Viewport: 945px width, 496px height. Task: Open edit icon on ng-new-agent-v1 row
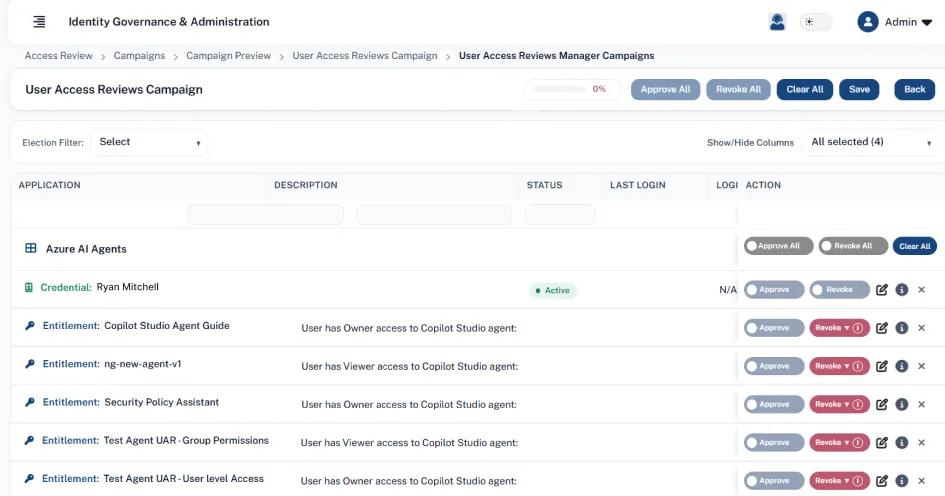[x=882, y=366]
